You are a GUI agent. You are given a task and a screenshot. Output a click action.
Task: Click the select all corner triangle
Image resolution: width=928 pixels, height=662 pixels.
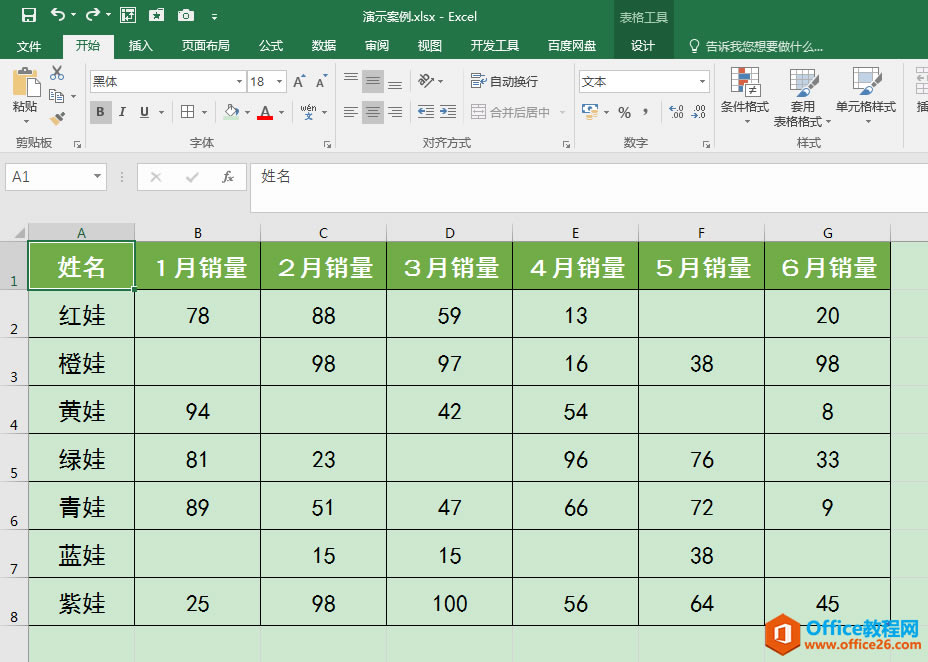tap(18, 232)
